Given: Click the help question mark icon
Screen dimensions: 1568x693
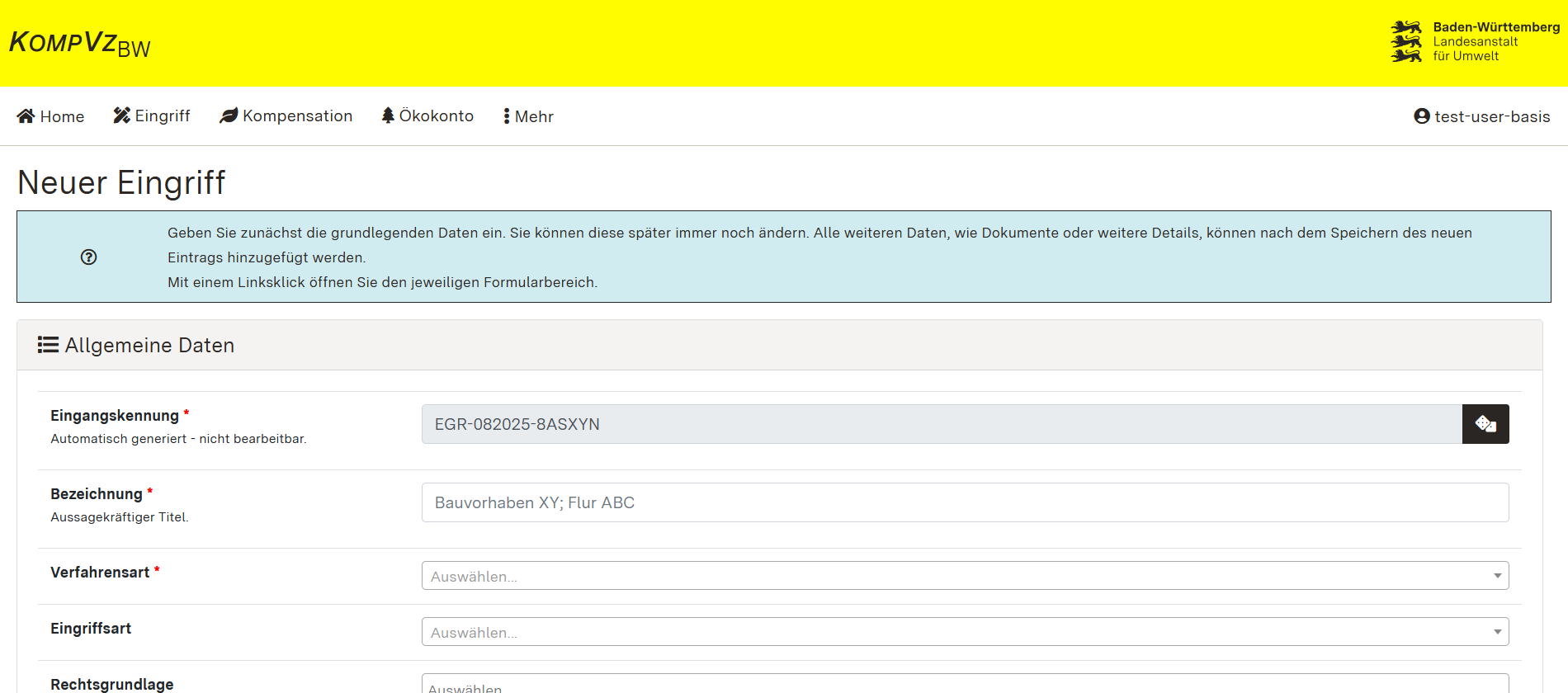Looking at the screenshot, I should pyautogui.click(x=89, y=257).
